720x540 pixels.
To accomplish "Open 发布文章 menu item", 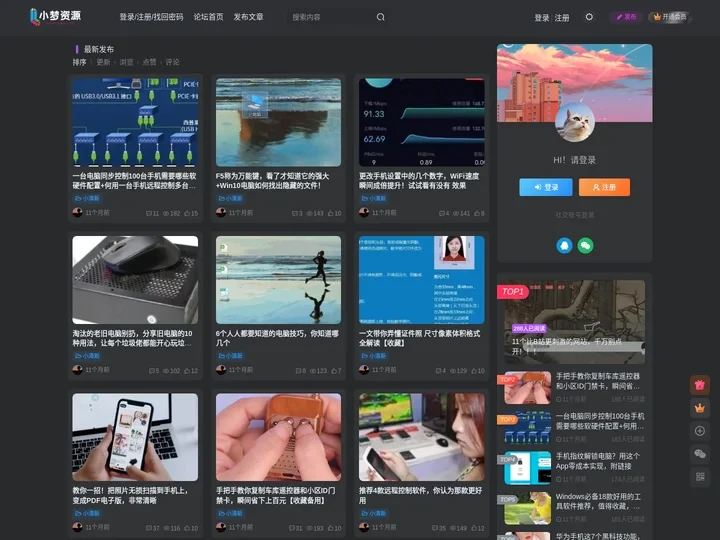I will (248, 17).
